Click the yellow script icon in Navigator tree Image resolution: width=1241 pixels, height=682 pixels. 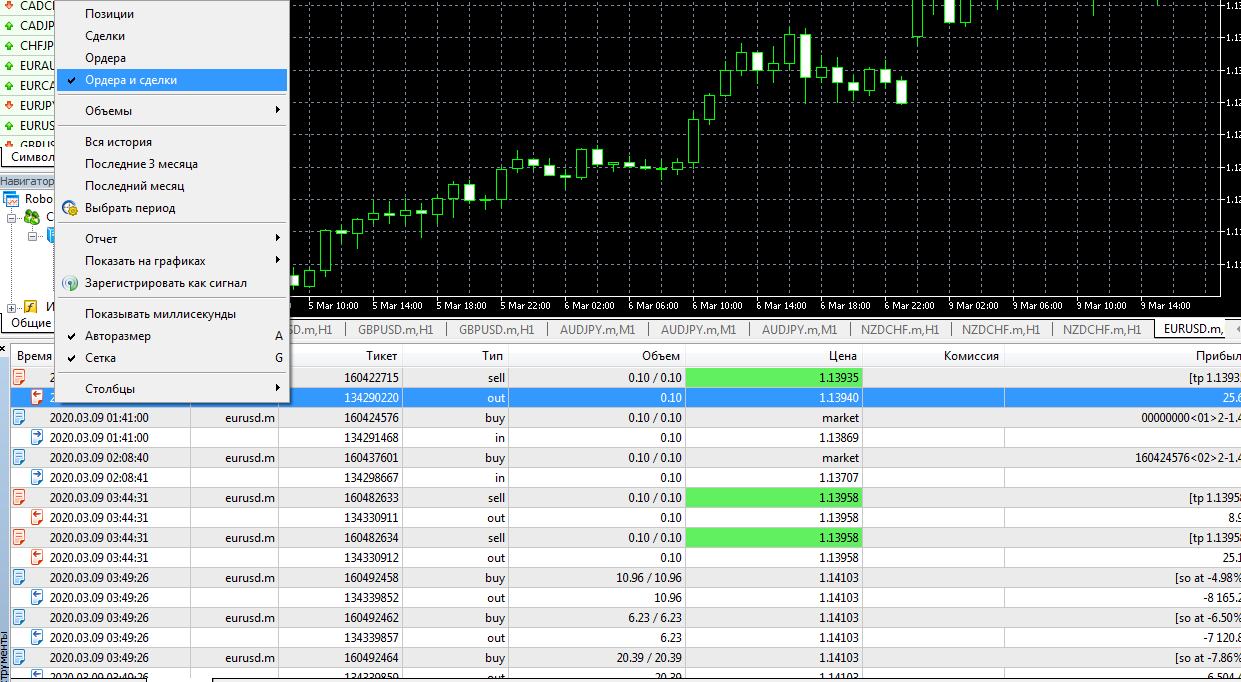pos(31,307)
